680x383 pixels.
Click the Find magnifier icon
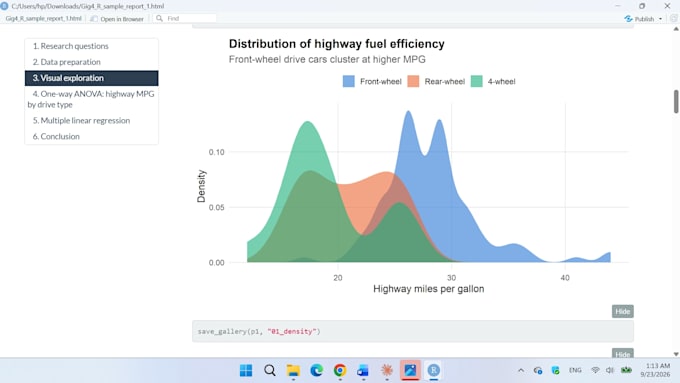pos(160,18)
